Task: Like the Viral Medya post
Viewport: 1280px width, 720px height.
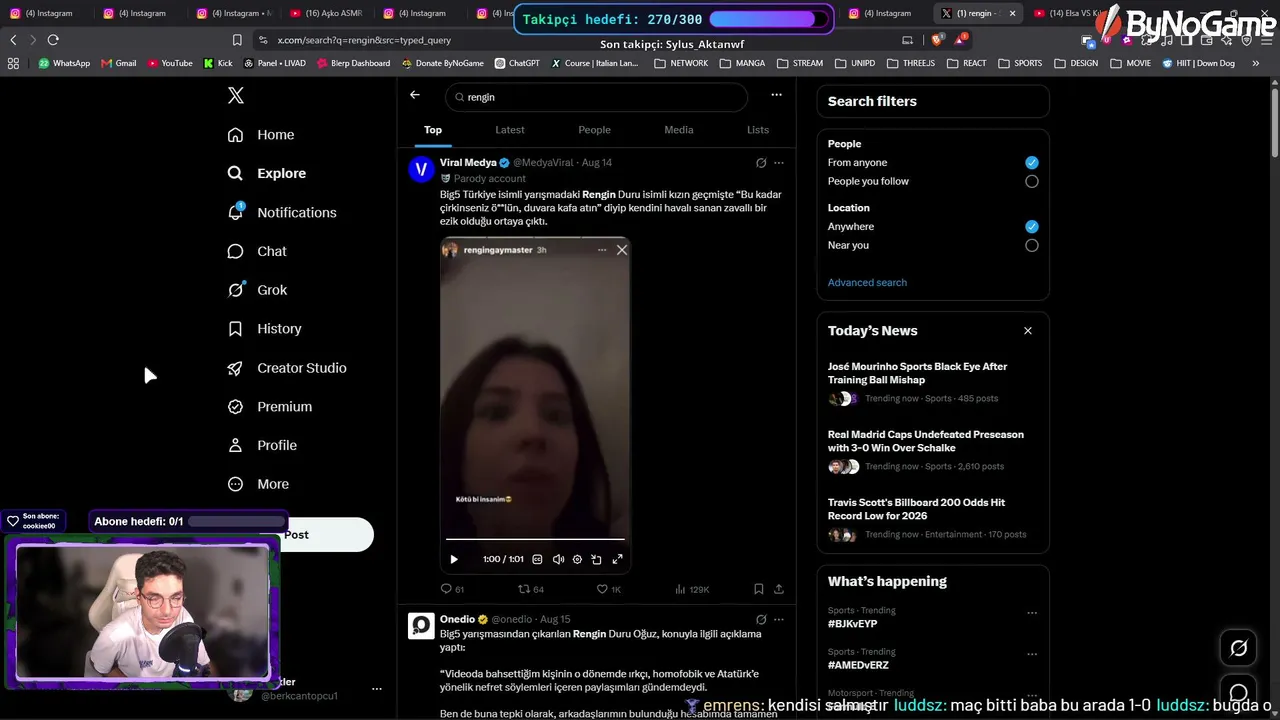Action: [x=608, y=589]
